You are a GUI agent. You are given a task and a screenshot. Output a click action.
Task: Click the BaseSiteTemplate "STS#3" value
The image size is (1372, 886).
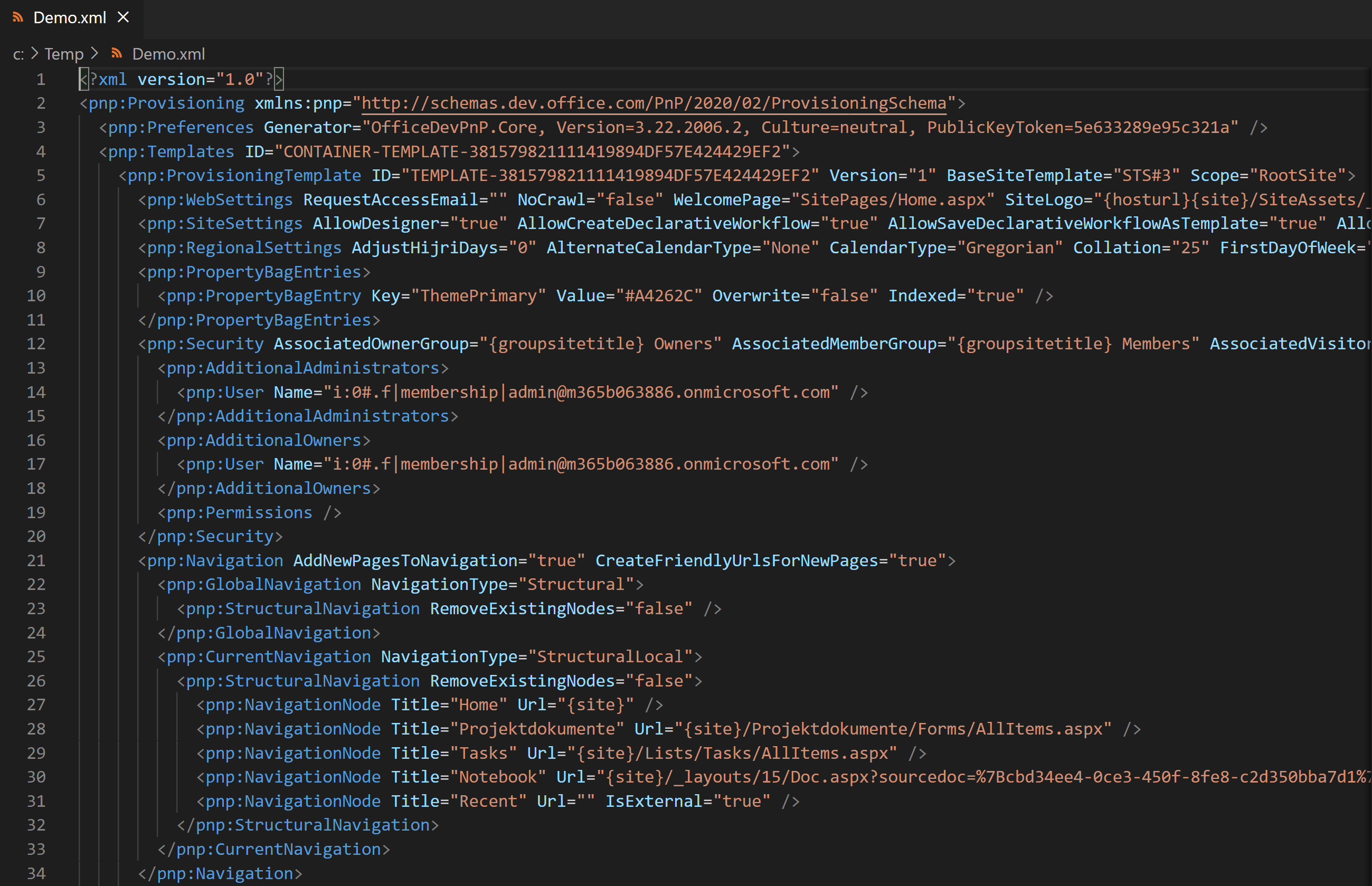[1146, 176]
